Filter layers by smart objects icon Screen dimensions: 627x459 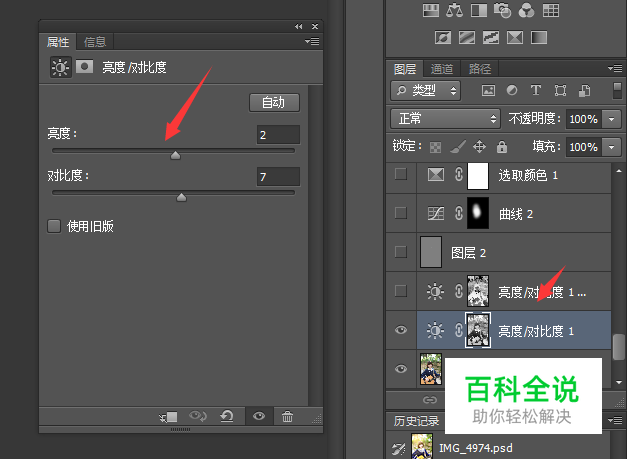coord(584,90)
